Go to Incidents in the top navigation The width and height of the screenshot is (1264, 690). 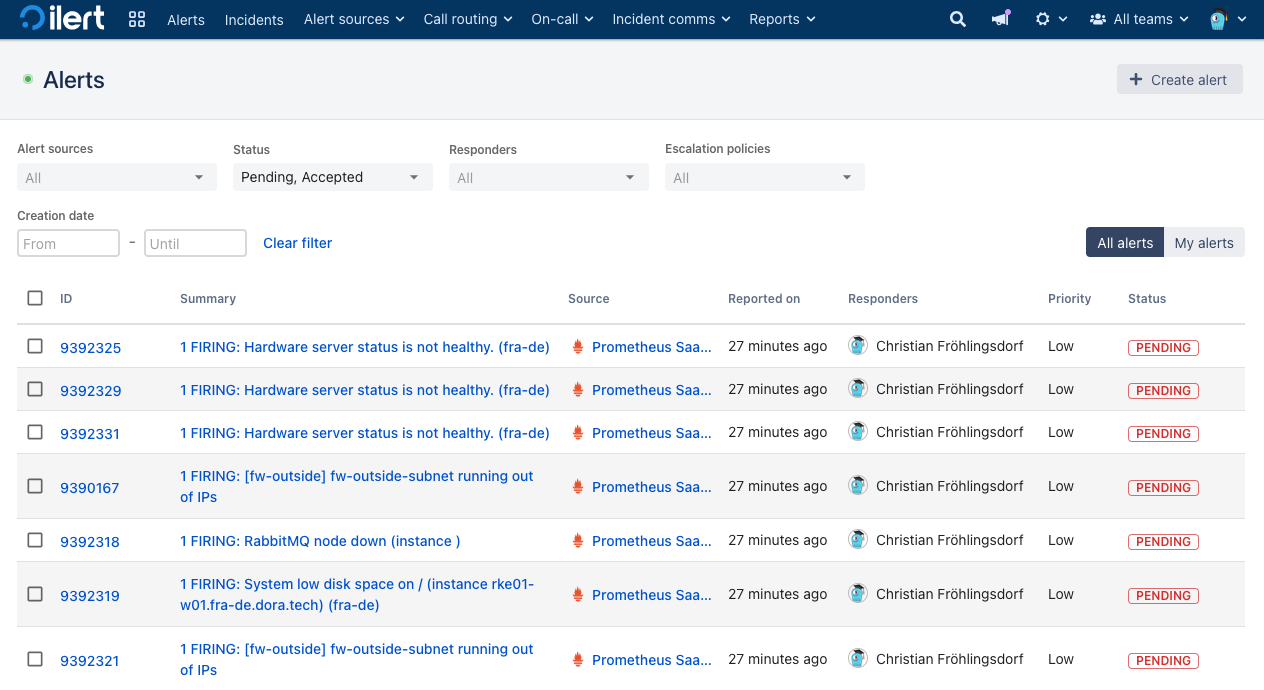coord(254,20)
